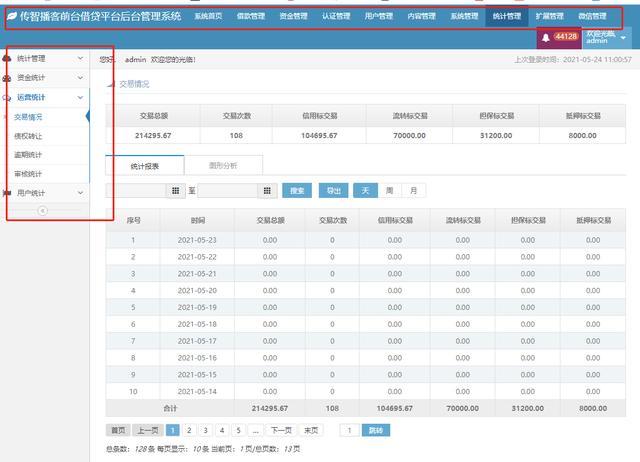Click the pagination ellipsis button
The height and width of the screenshot is (462, 640).
pyautogui.click(x=256, y=430)
